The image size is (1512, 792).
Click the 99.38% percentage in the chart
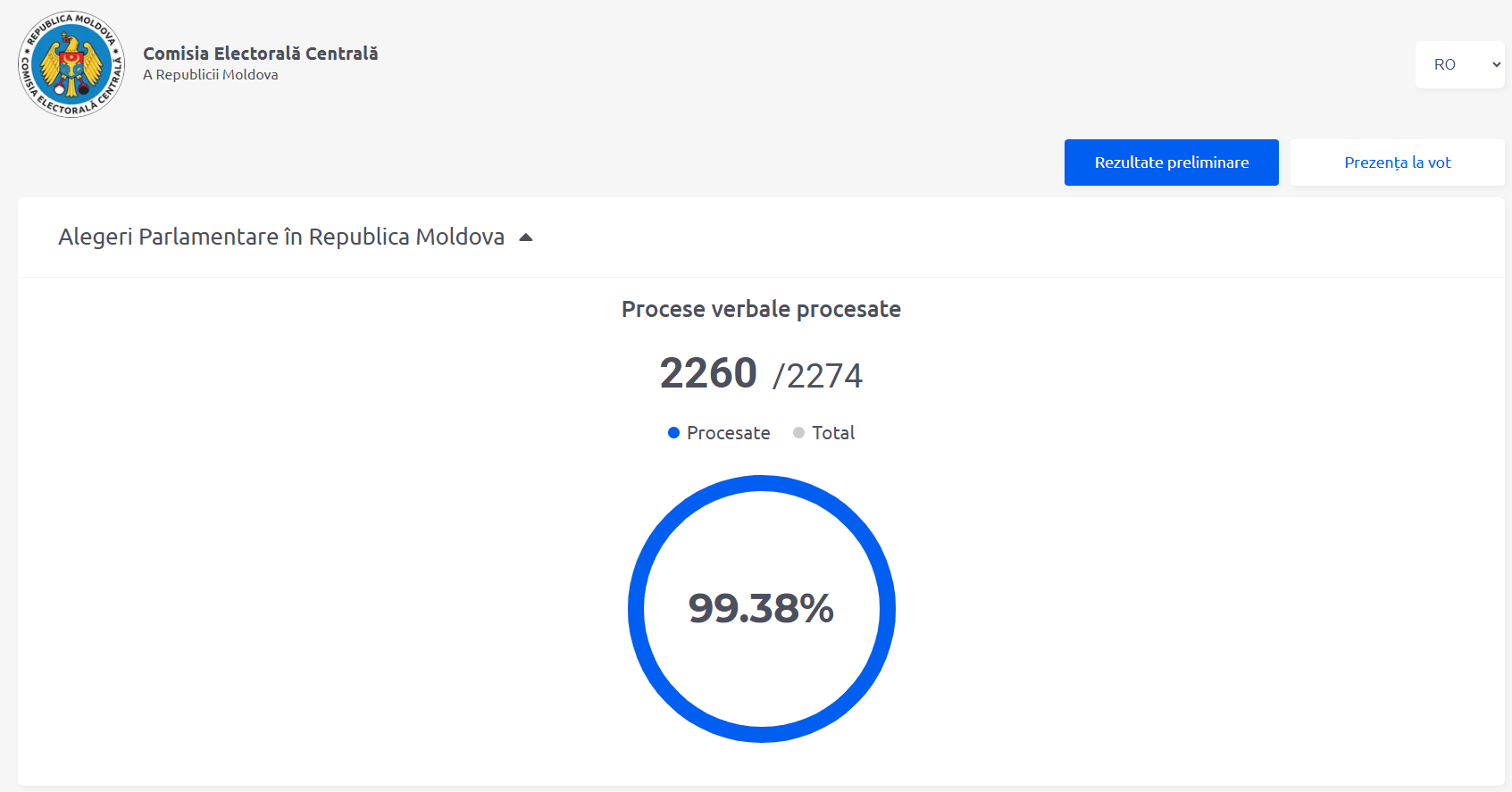[x=761, y=608]
